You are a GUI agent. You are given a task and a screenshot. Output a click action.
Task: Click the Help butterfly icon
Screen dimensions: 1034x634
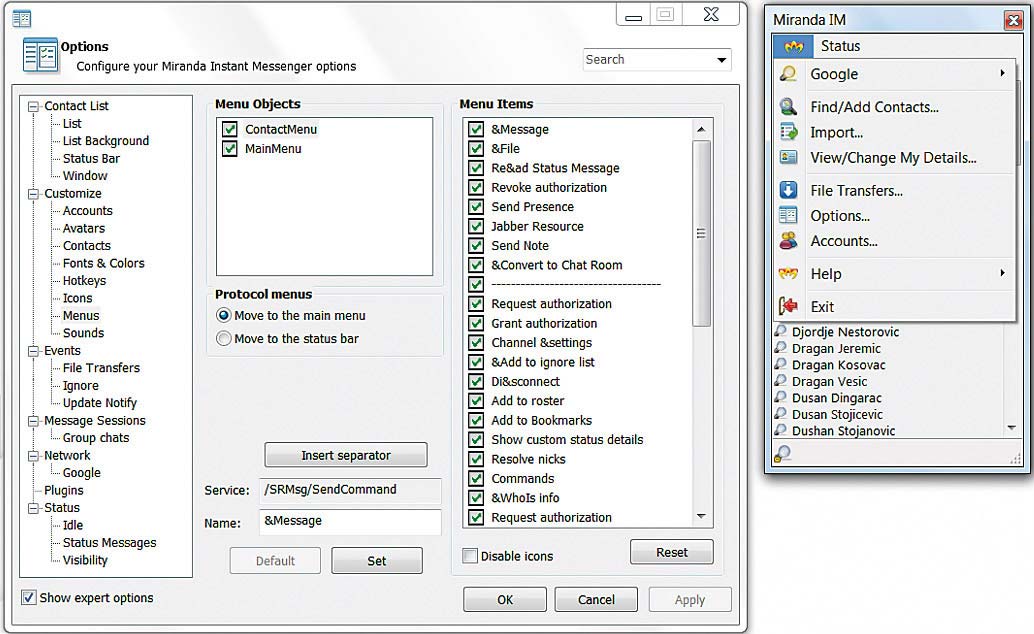pyautogui.click(x=788, y=273)
